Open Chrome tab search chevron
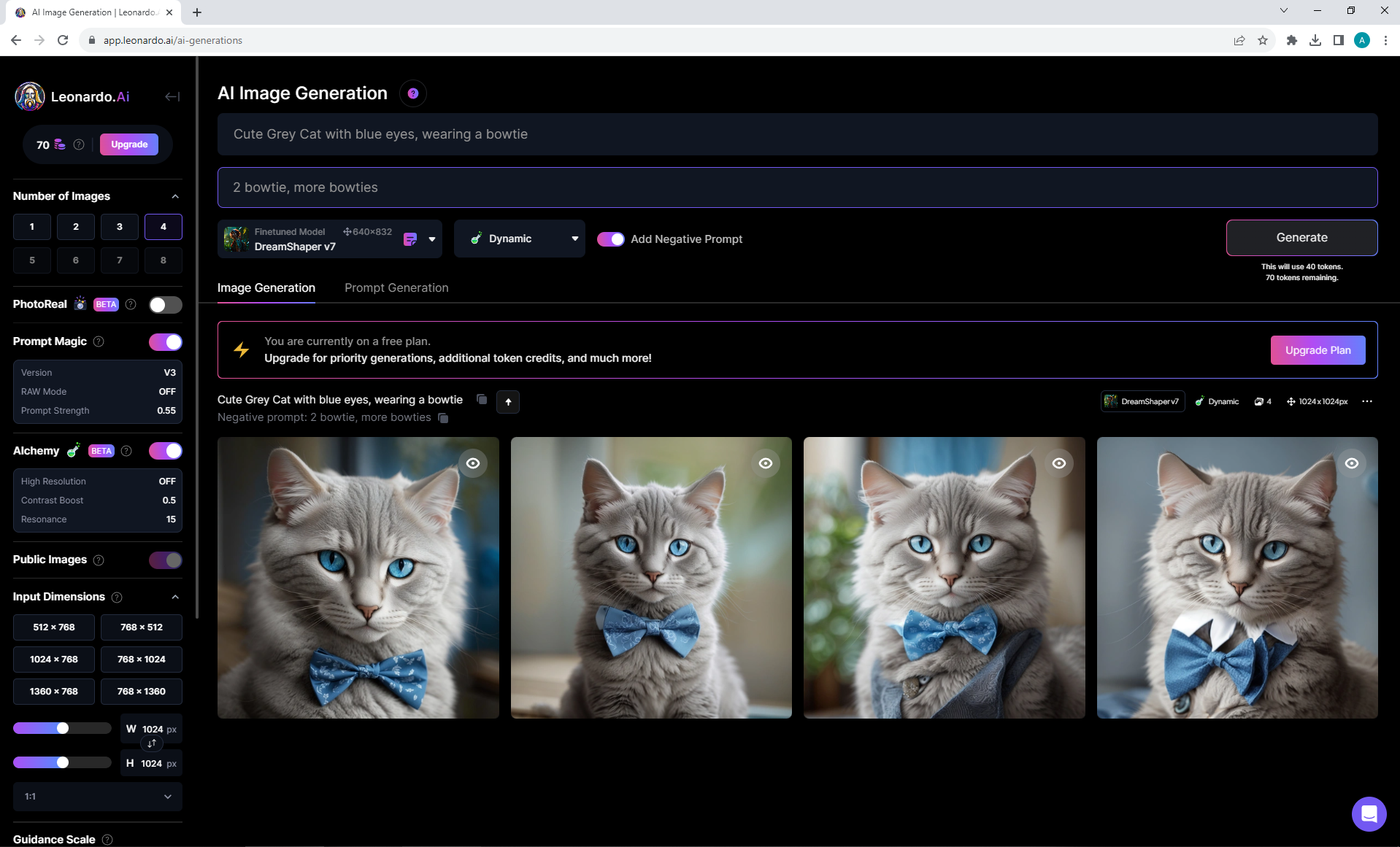The image size is (1400, 847). point(1284,11)
